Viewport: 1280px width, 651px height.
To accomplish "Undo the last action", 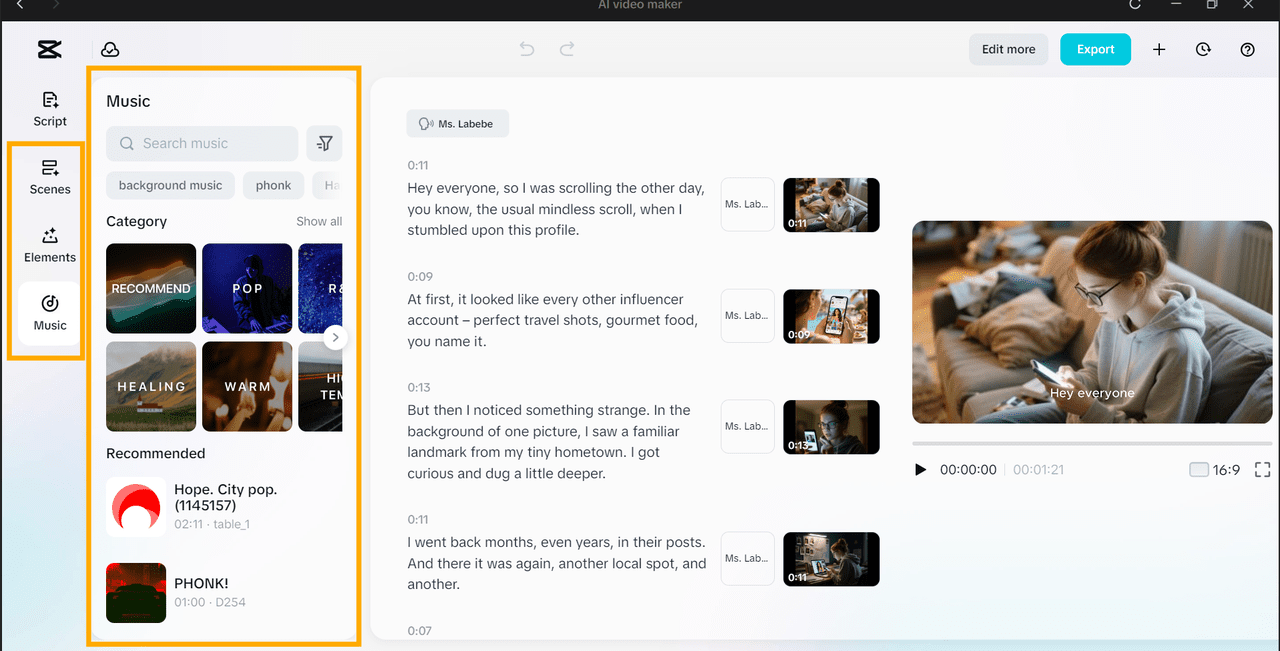I will pyautogui.click(x=527, y=49).
